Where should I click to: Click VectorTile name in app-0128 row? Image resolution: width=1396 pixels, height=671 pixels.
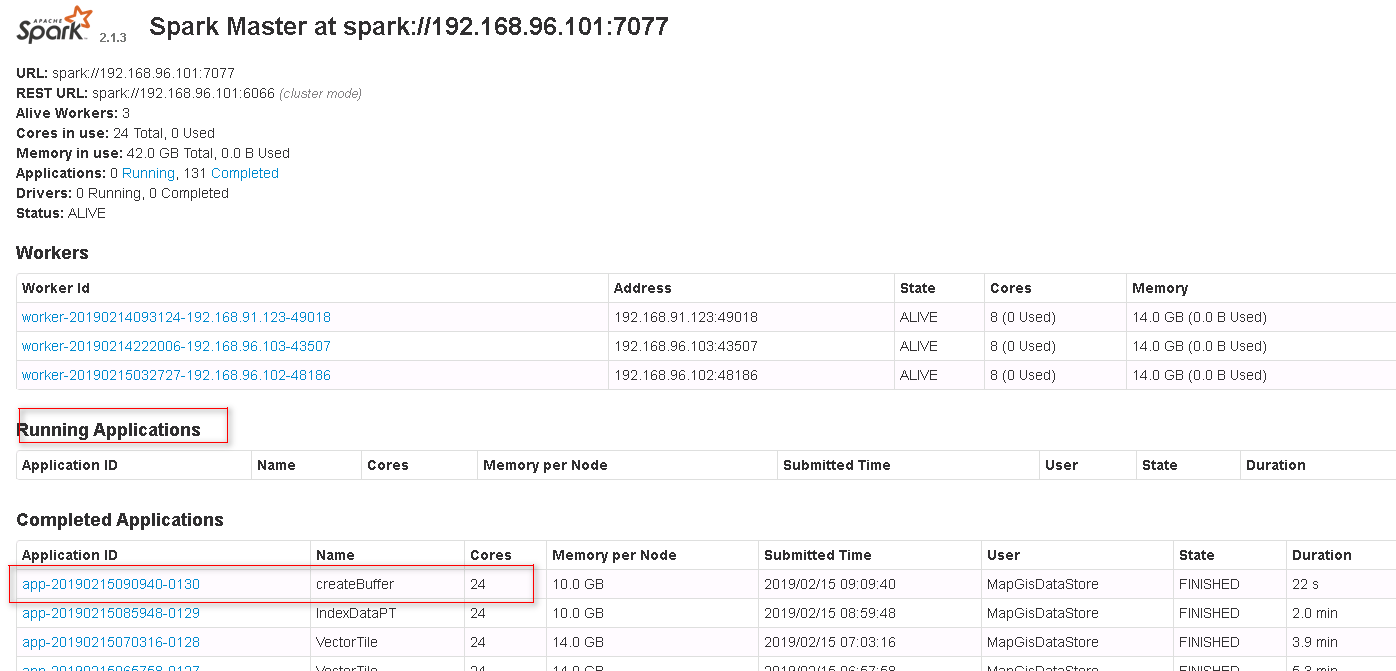click(347, 642)
